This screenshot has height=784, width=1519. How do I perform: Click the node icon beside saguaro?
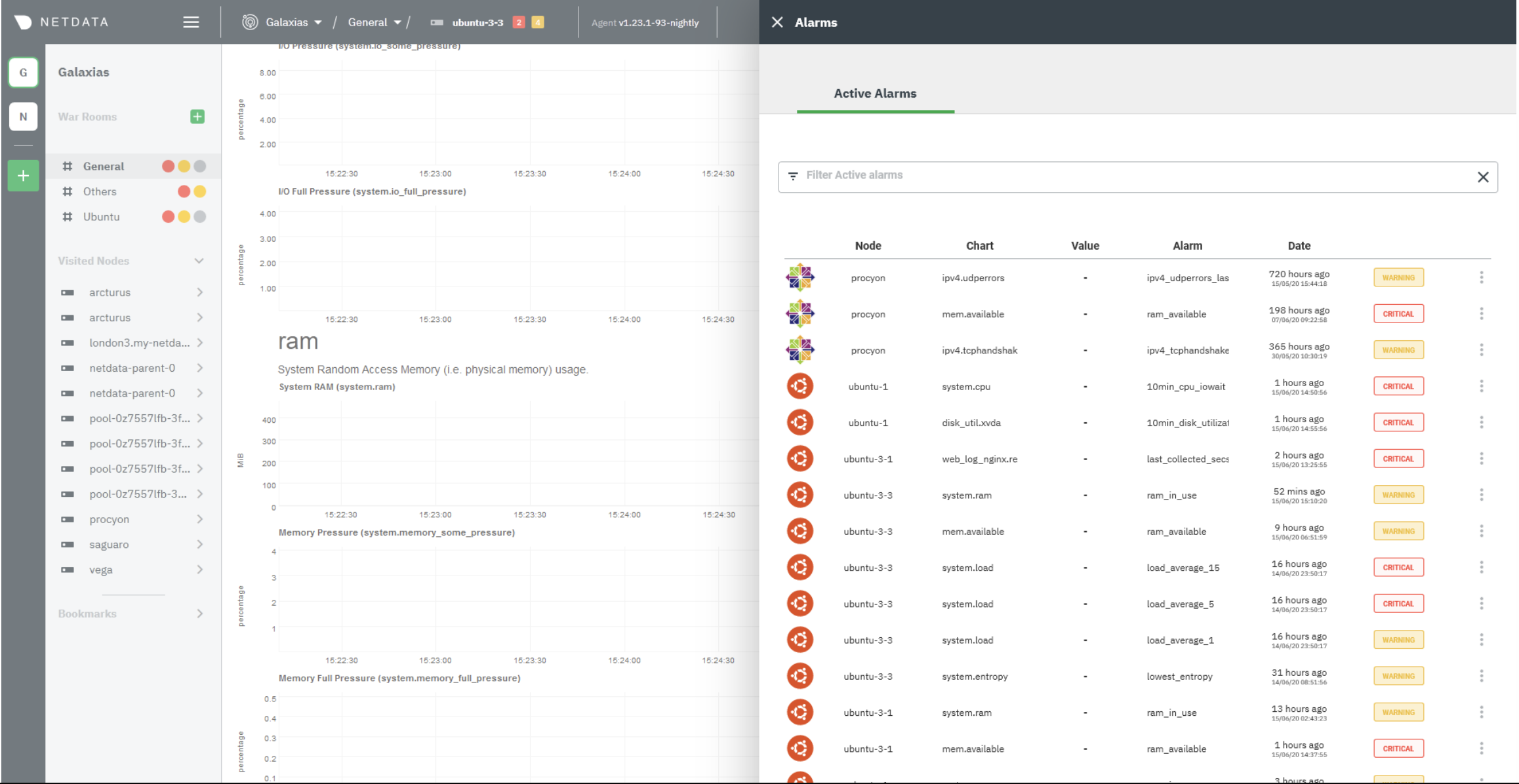pos(68,544)
